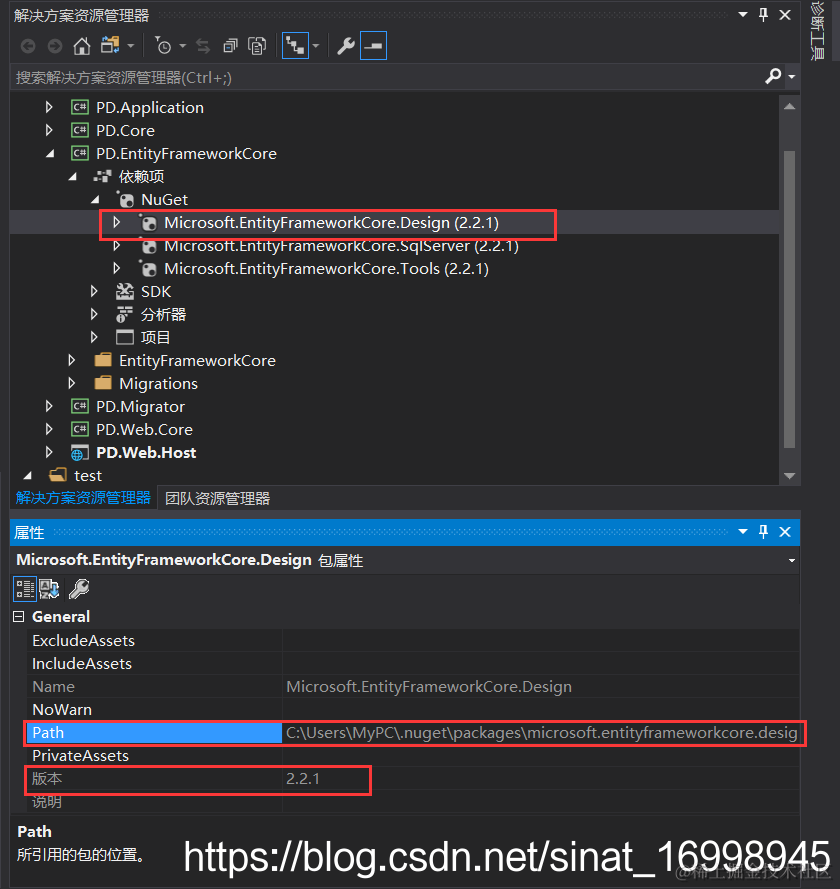Collapse the NuGet node
The image size is (840, 889).
point(95,200)
